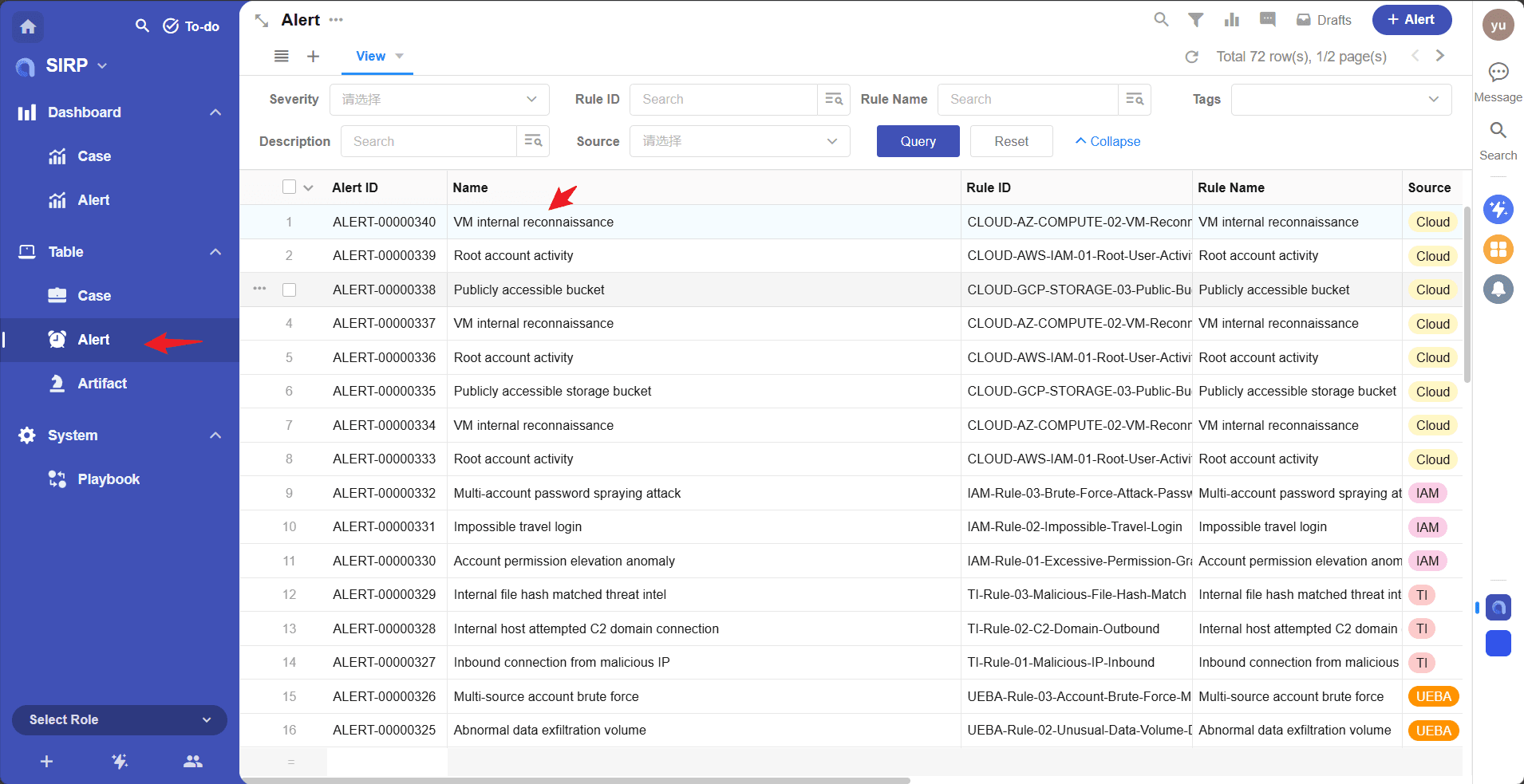
Task: Collapse the Dashboard section in sidebar
Action: 215,112
